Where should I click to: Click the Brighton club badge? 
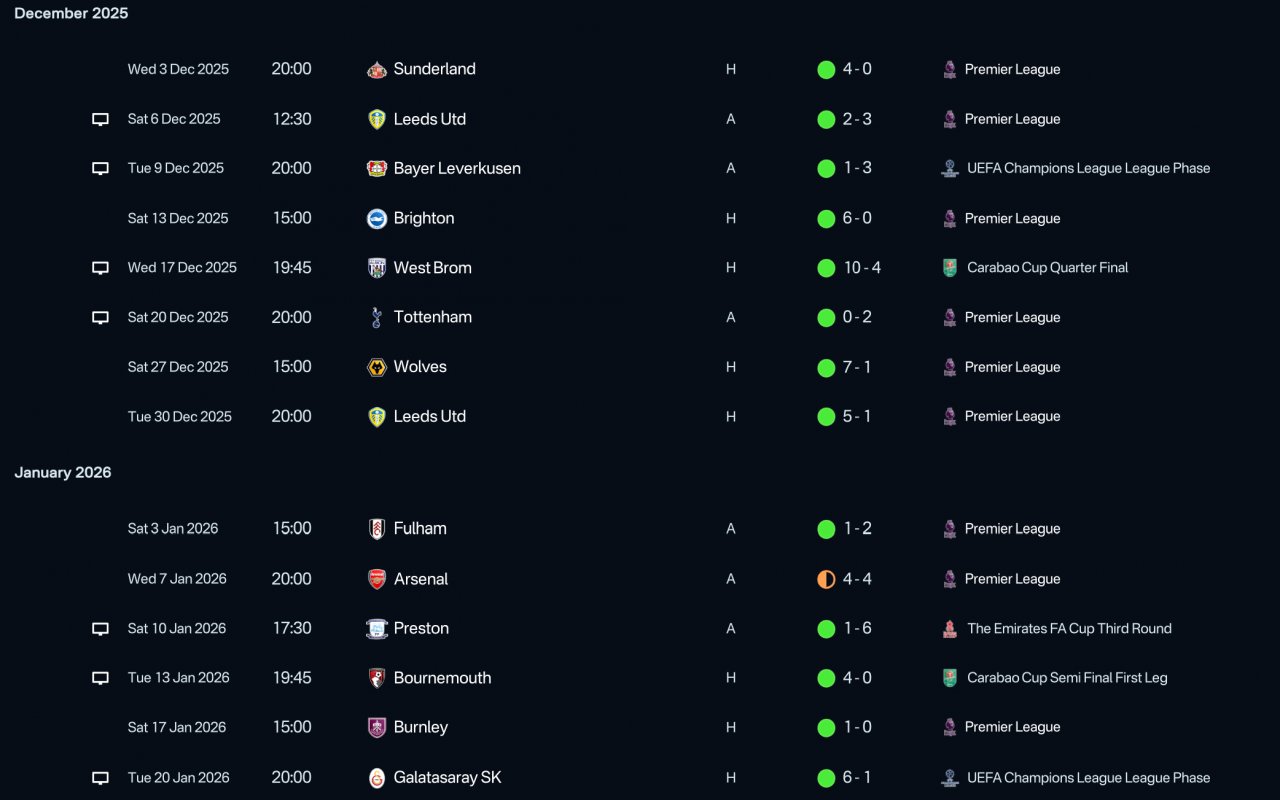[377, 218]
